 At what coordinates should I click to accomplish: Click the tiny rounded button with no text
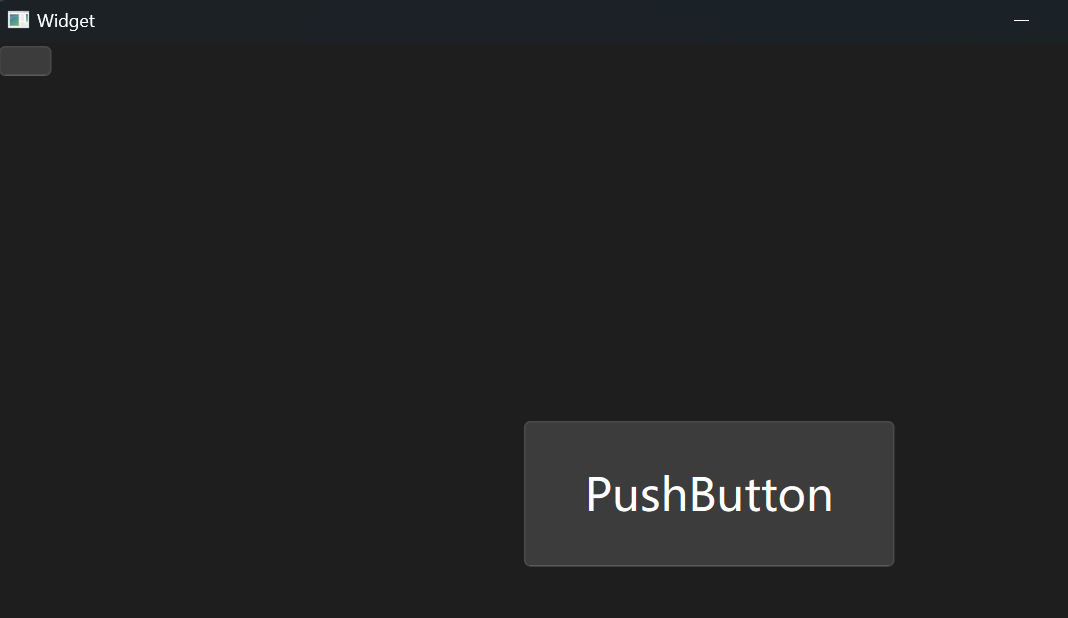25,61
